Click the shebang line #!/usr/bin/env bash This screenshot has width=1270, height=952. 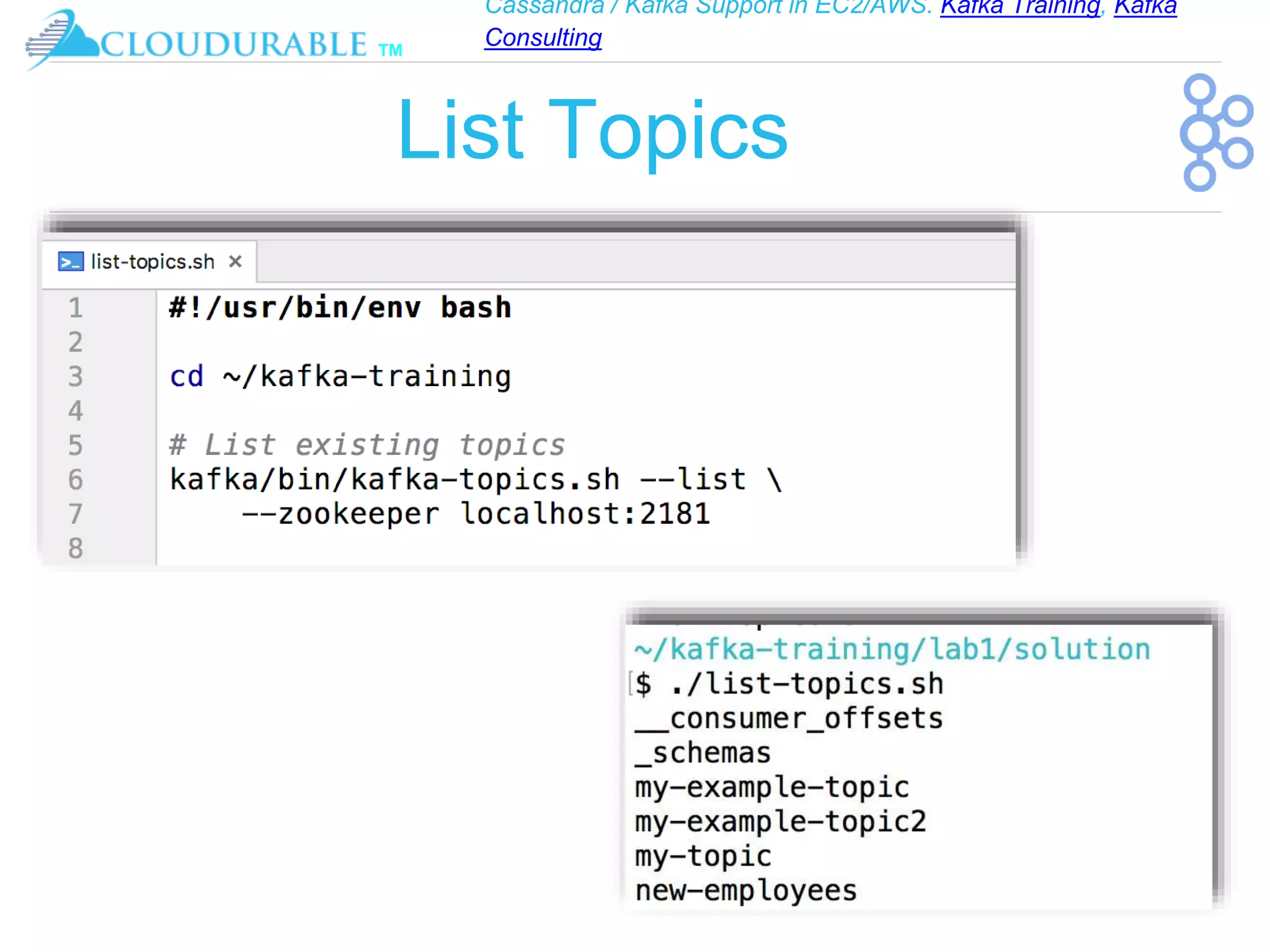[340, 308]
